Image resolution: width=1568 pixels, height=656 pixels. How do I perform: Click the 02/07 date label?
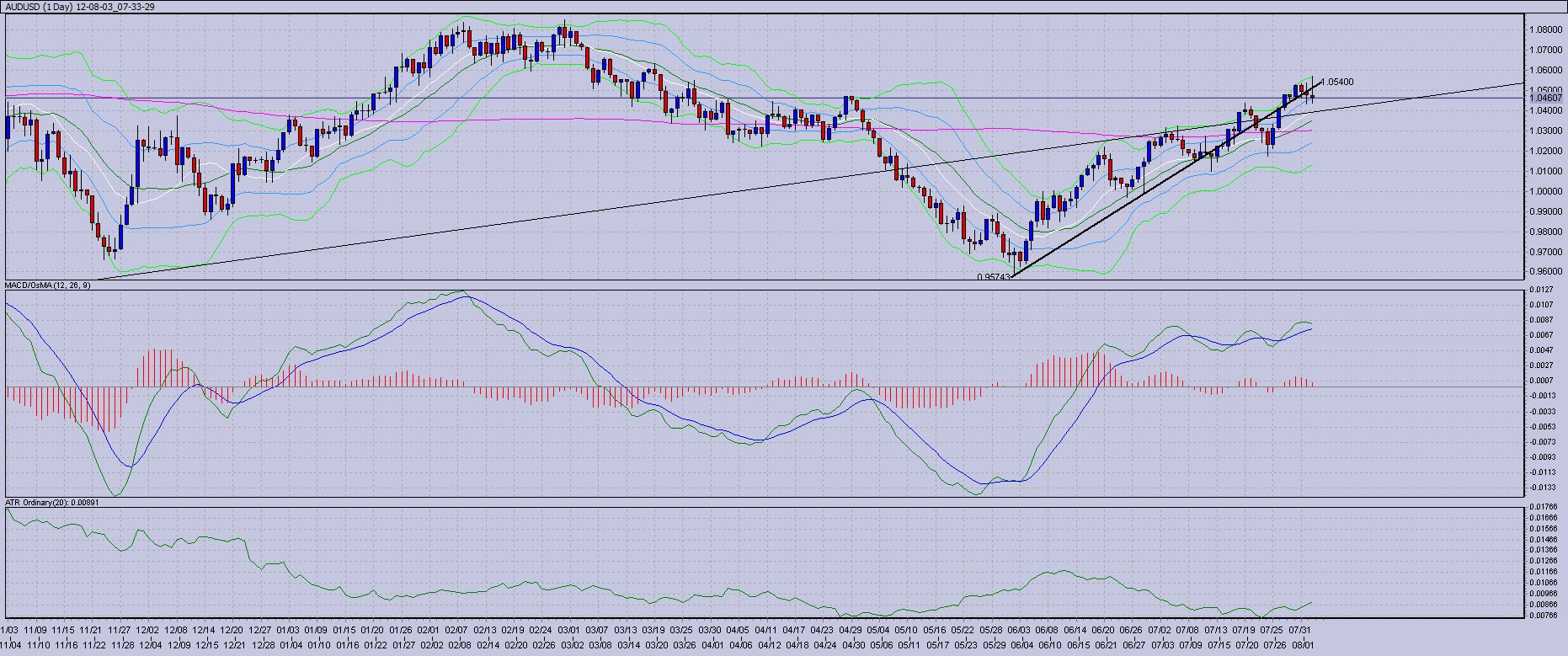[x=456, y=630]
